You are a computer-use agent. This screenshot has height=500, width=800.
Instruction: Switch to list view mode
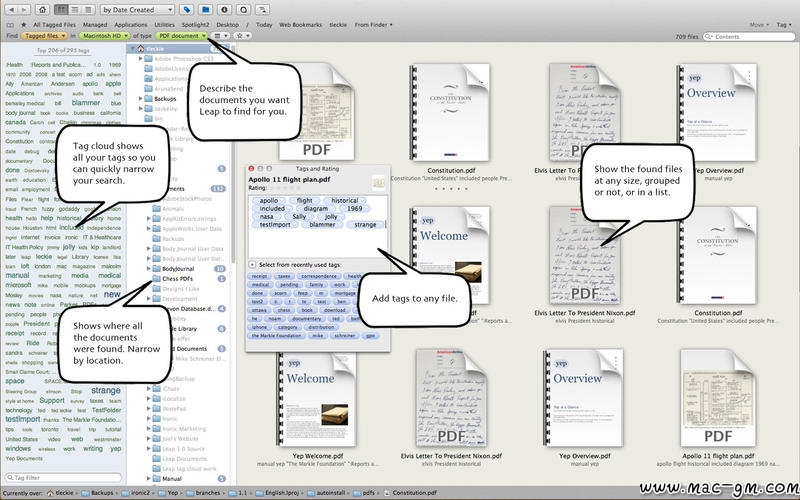pos(74,9)
